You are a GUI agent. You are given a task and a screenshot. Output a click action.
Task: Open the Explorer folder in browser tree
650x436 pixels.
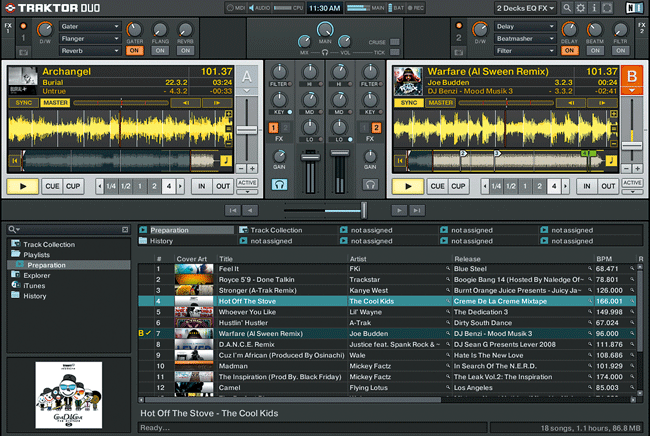coord(36,275)
